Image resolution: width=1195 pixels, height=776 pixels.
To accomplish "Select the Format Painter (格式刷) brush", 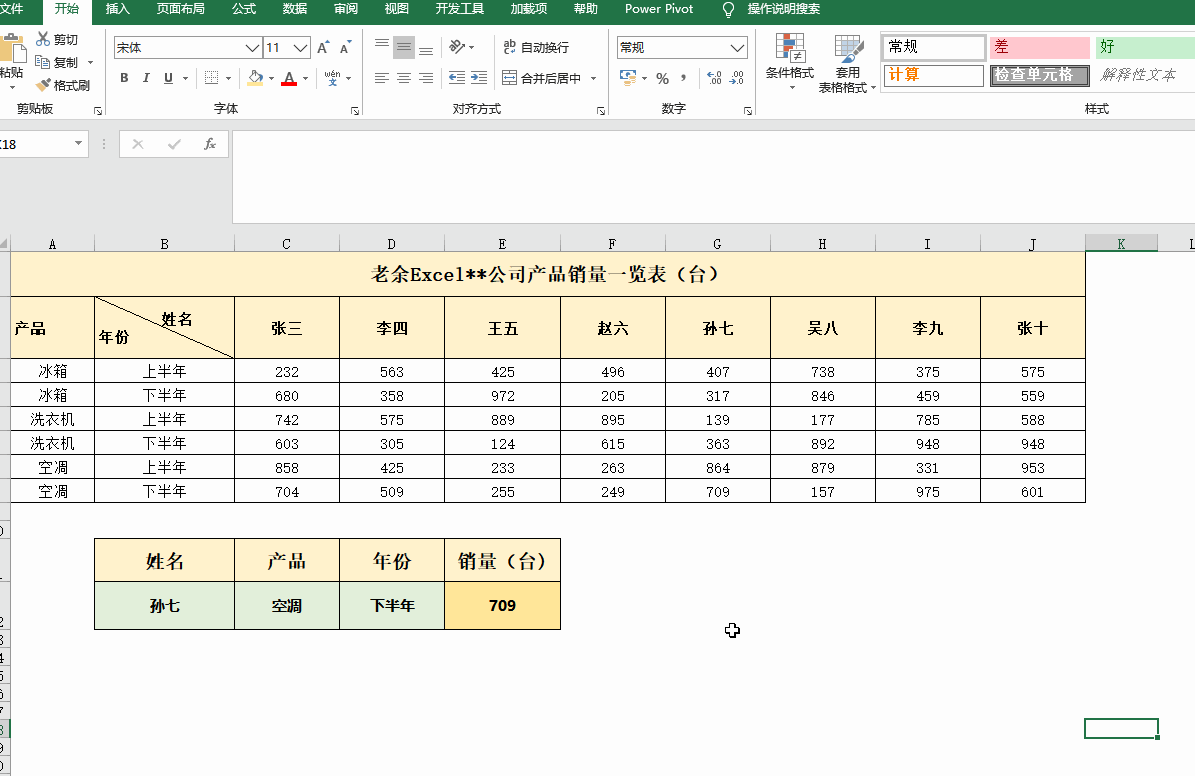I will [x=43, y=85].
